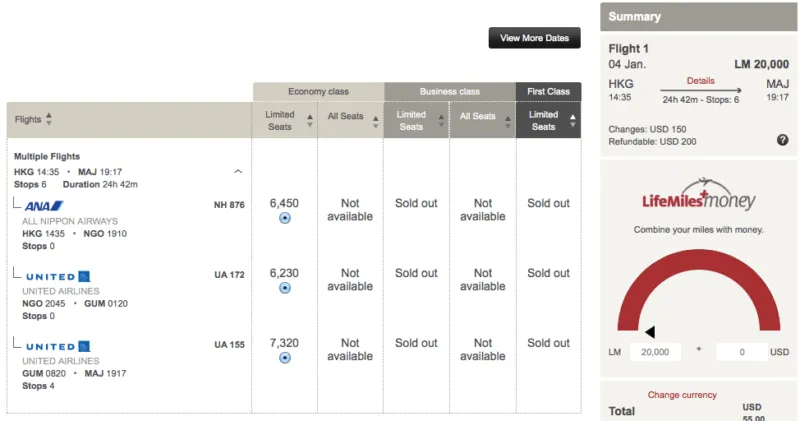Click the HKG 1435 • NGO 1910 route
This screenshot has width=800, height=421.
coord(74,233)
